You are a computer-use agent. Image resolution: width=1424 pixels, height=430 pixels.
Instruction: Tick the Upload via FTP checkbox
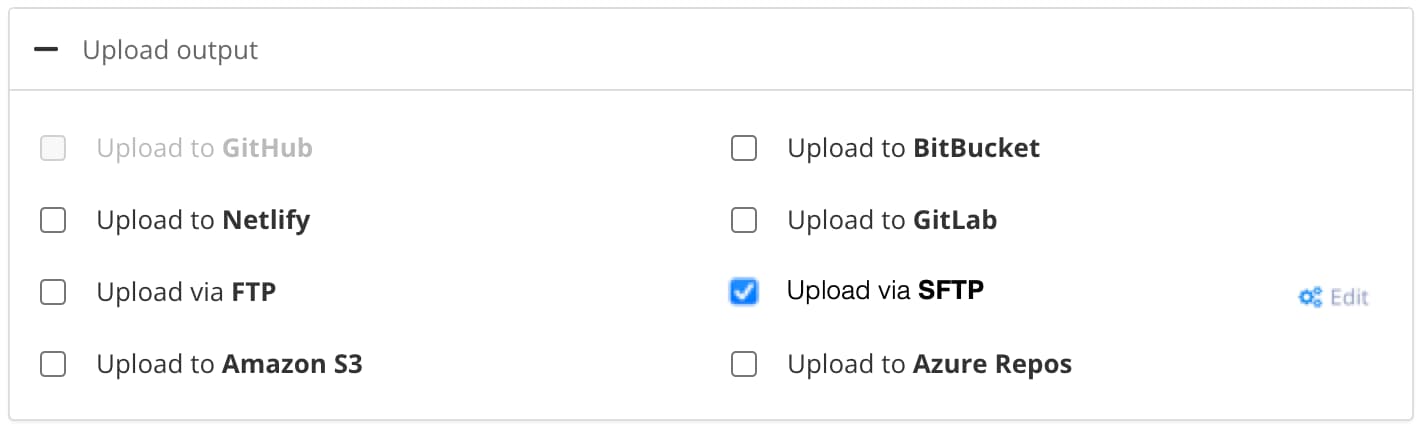click(x=53, y=292)
